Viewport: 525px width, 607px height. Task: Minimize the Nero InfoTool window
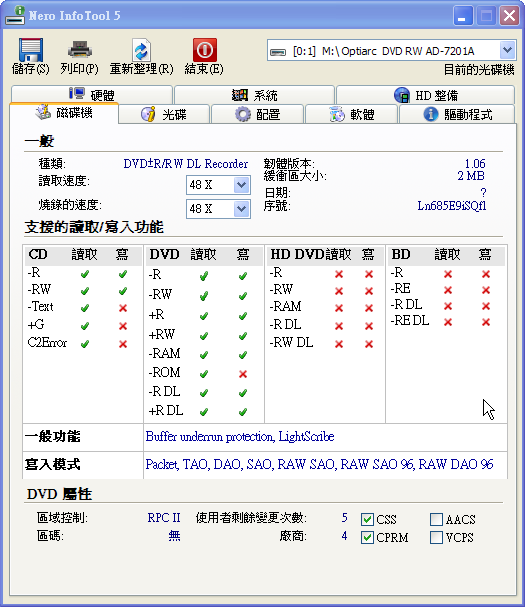click(x=463, y=16)
